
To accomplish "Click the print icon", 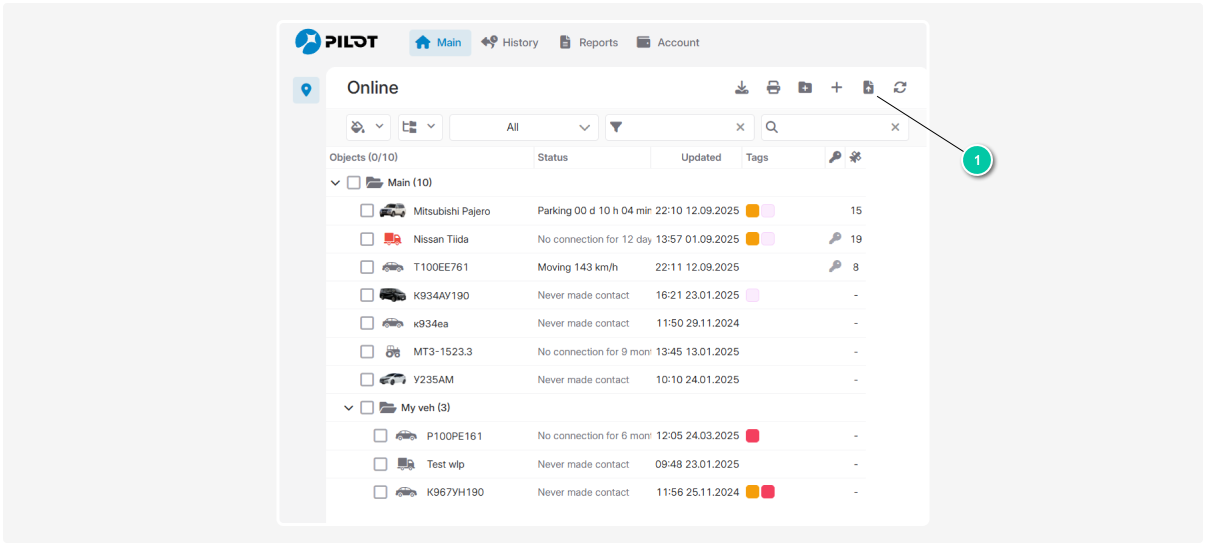I will (x=773, y=88).
